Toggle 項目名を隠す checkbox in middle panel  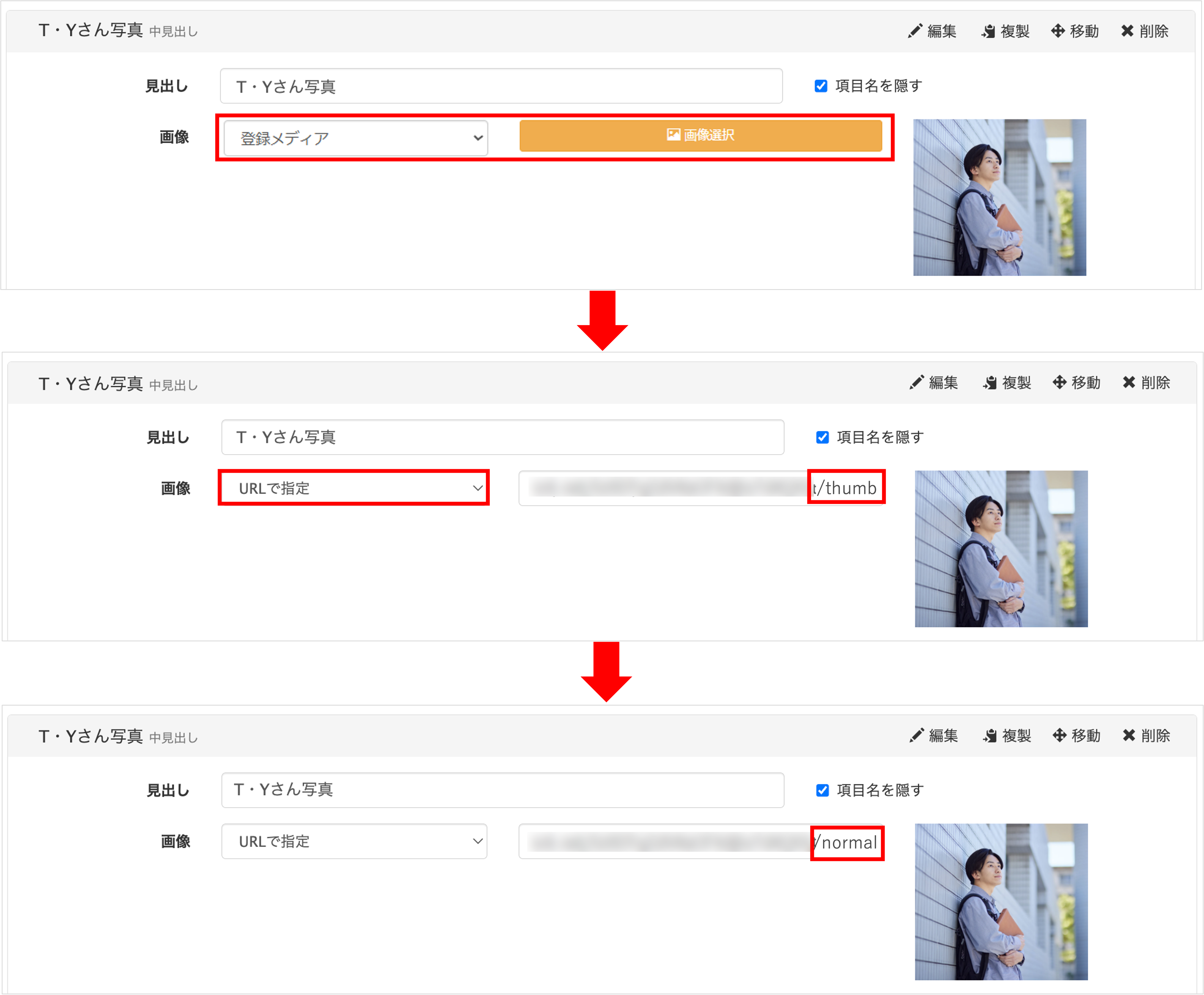822,437
